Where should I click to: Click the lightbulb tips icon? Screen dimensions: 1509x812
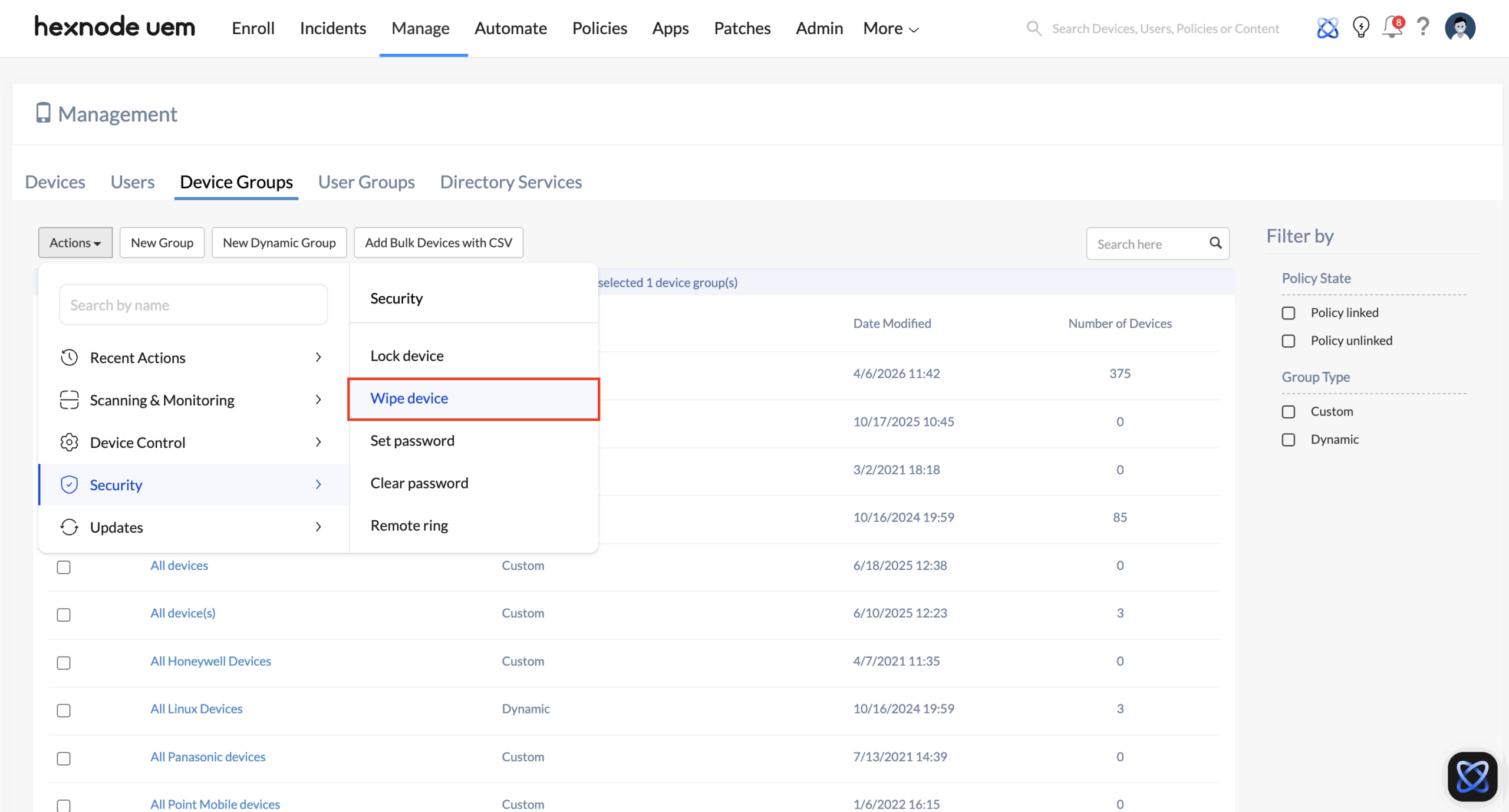tap(1361, 28)
